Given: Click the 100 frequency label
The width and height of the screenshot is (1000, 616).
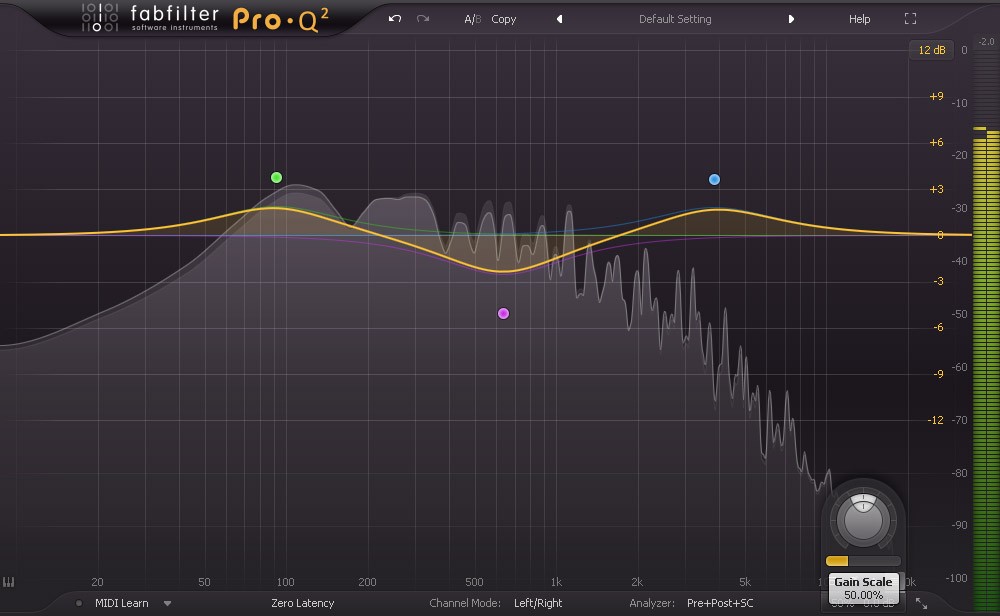Looking at the screenshot, I should [285, 582].
